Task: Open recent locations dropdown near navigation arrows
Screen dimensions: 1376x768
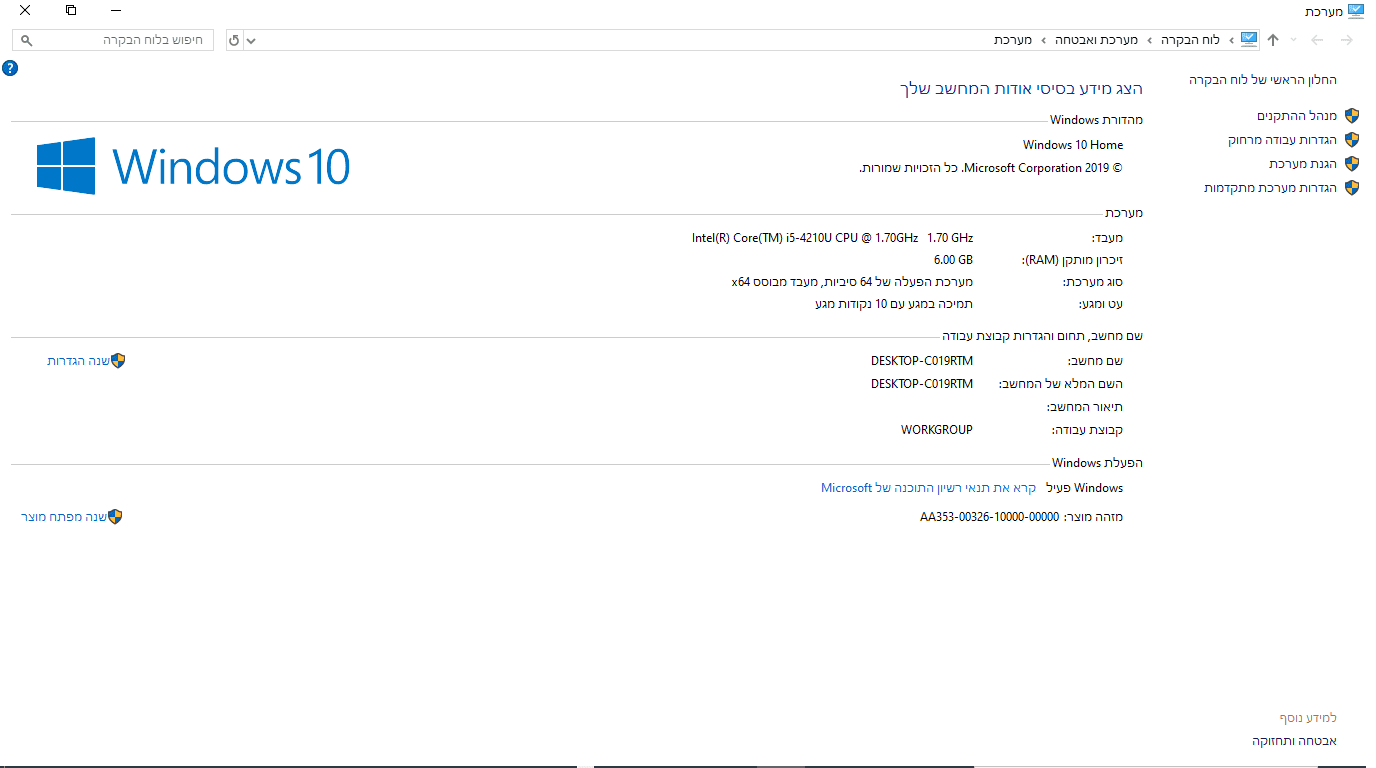Action: click(1294, 40)
